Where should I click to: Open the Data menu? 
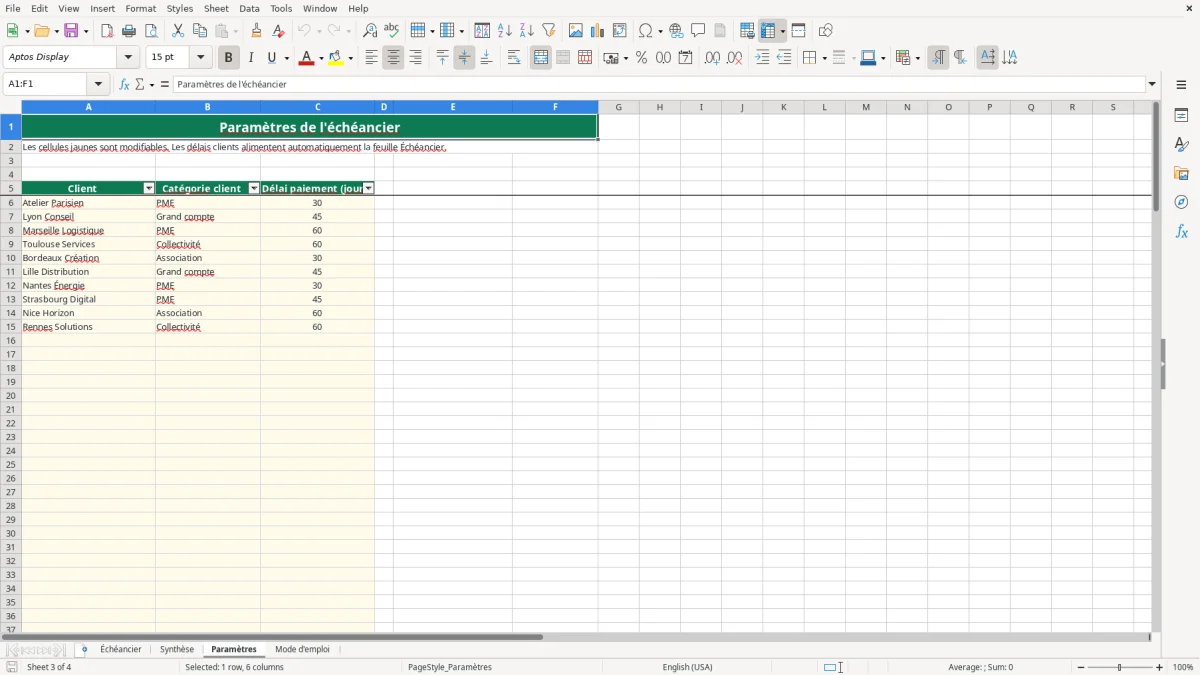pyautogui.click(x=249, y=8)
